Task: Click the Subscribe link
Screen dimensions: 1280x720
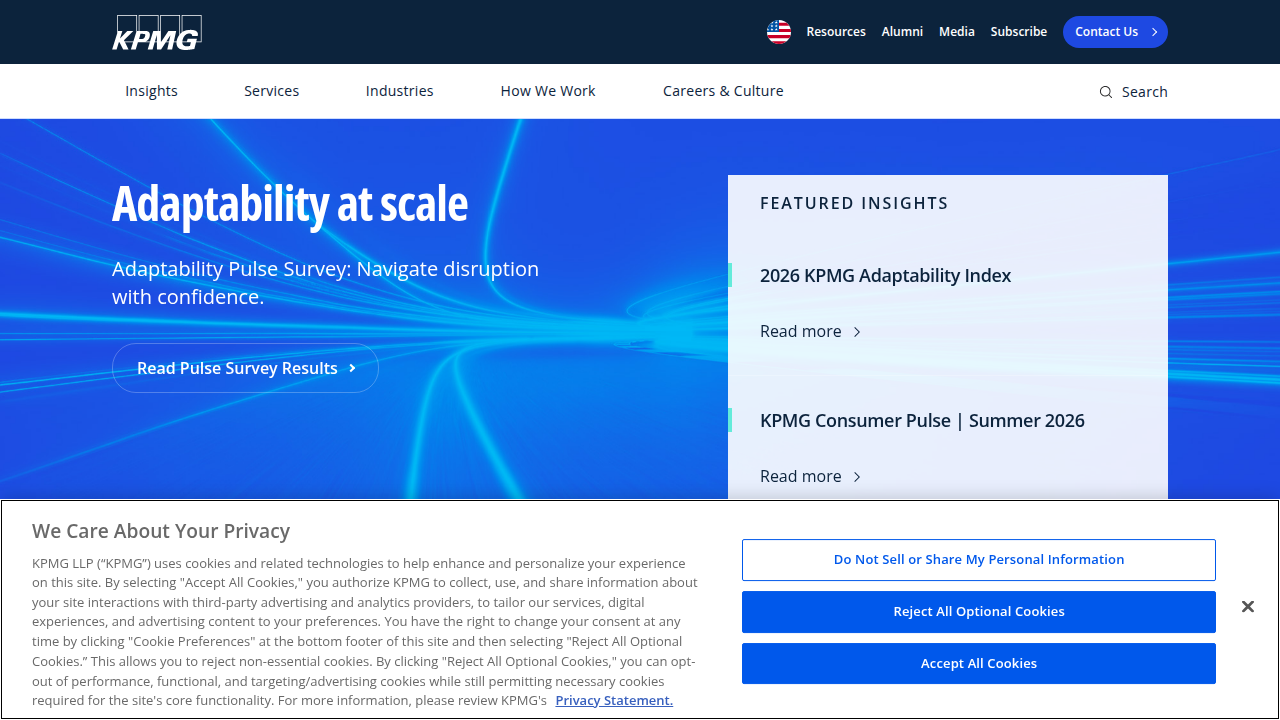Action: click(1019, 32)
